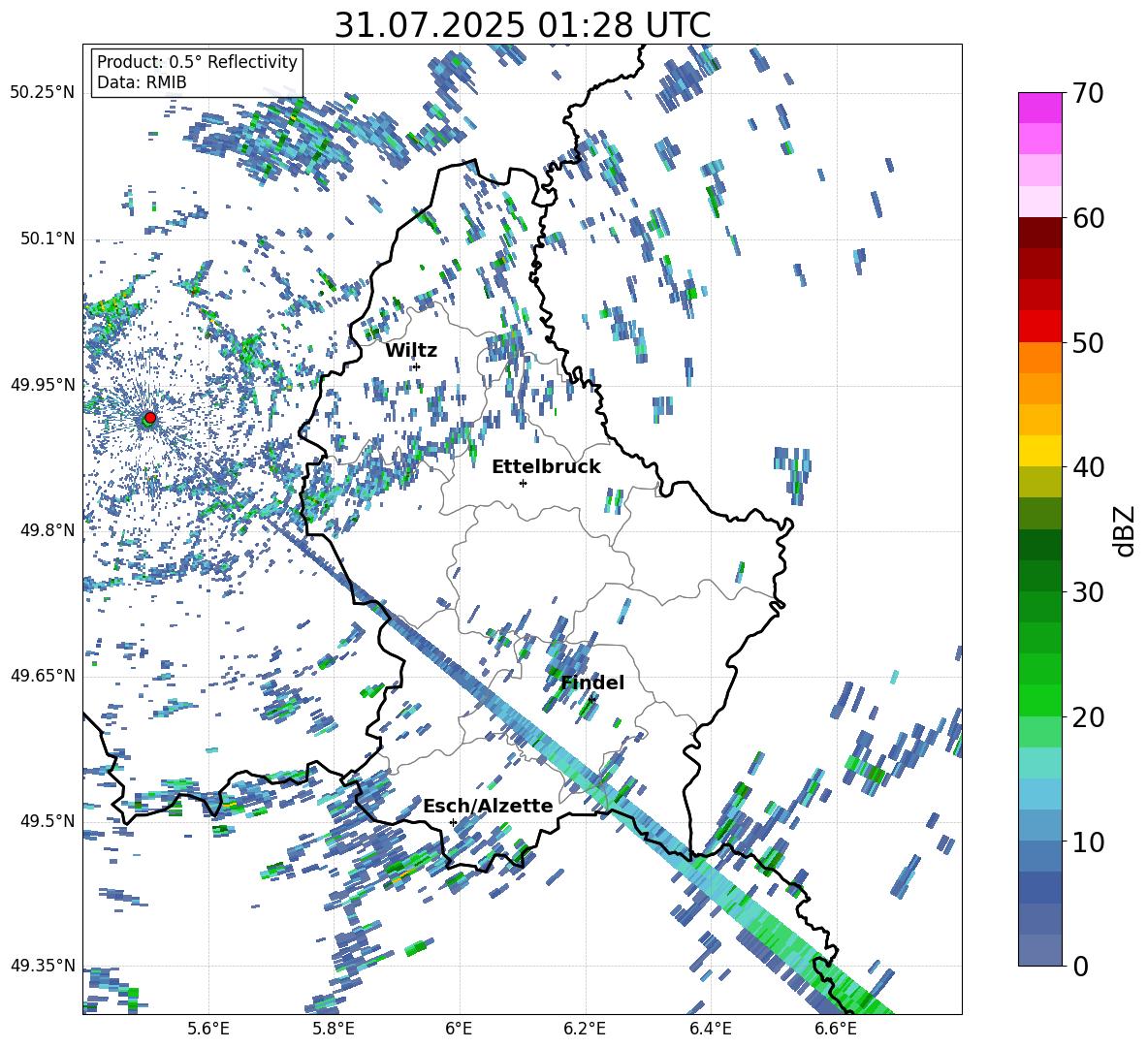Click the plus marker below Wiltz

coord(417,367)
